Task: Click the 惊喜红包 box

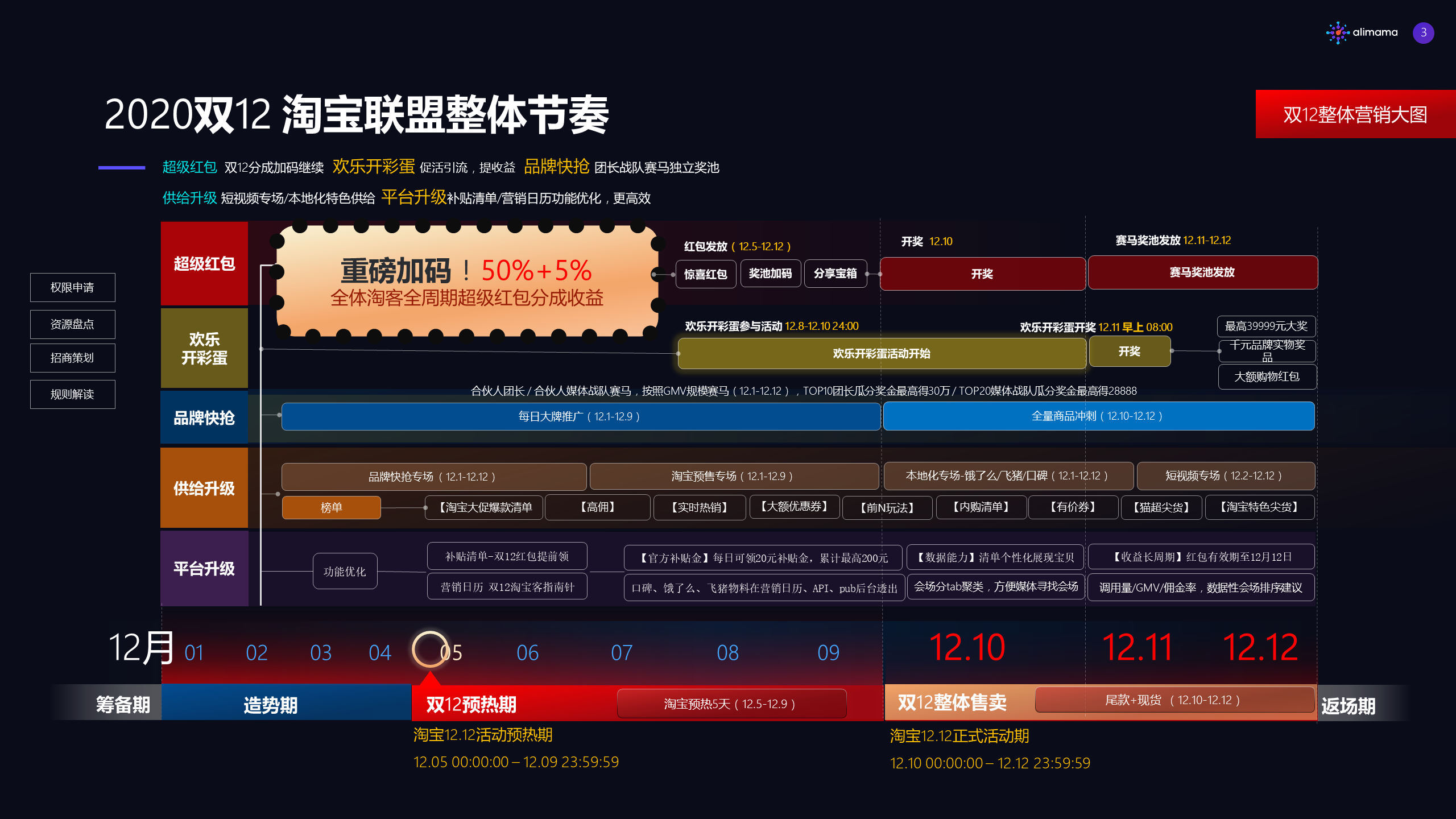Action: coord(705,274)
